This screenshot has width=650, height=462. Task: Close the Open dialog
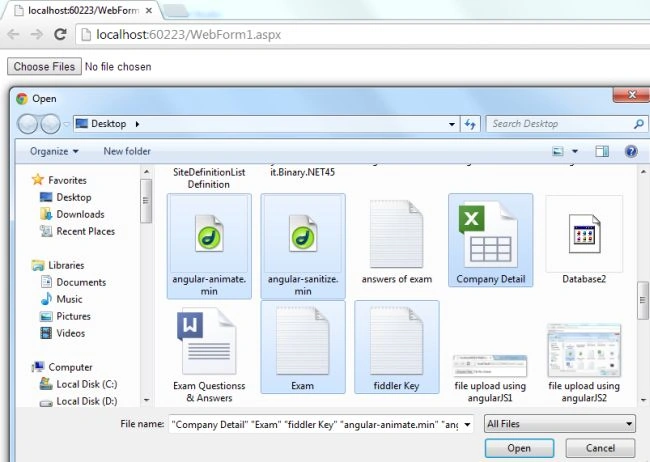pos(632,95)
